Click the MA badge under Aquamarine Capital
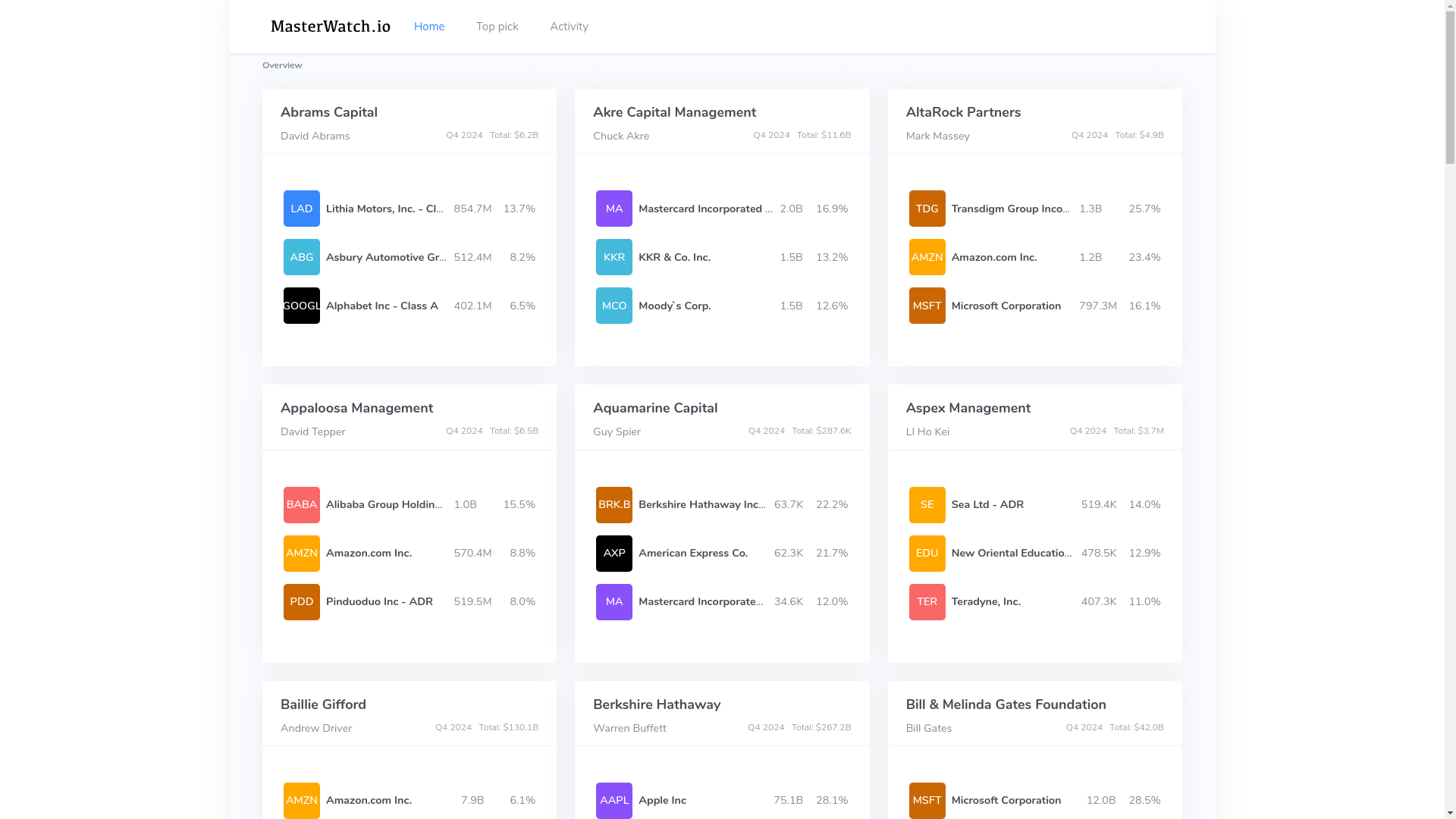 614,602
